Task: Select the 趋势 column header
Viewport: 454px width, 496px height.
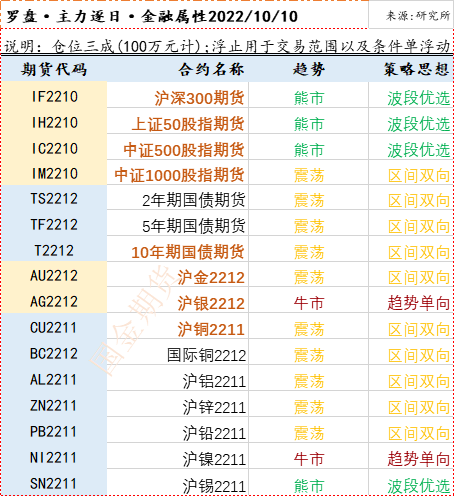Action: [309, 70]
